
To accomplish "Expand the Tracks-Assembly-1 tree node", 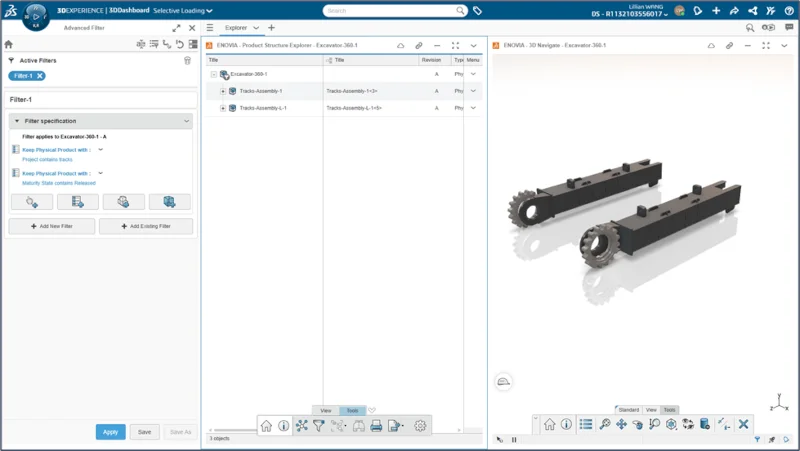I will [223, 91].
